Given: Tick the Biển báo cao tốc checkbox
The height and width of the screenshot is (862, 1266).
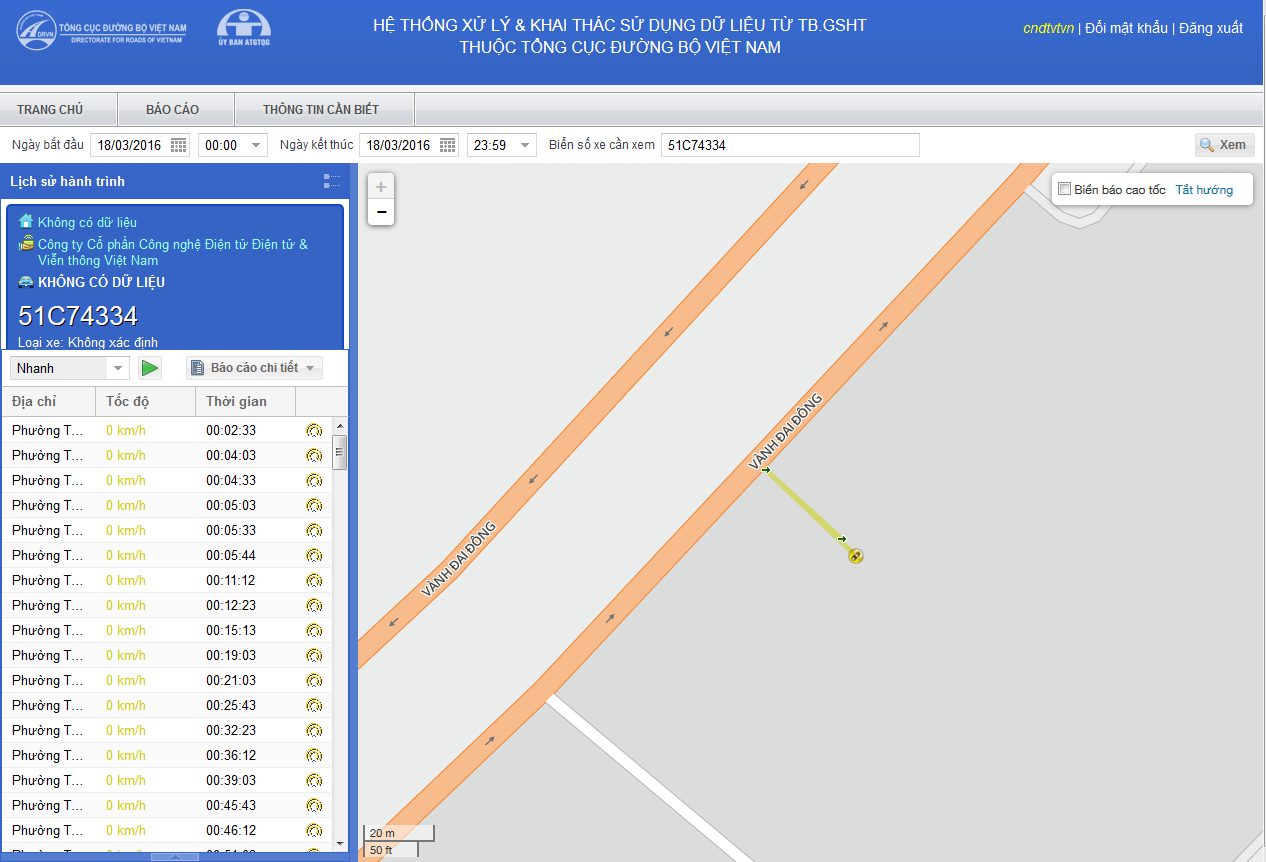Looking at the screenshot, I should pos(1065,189).
